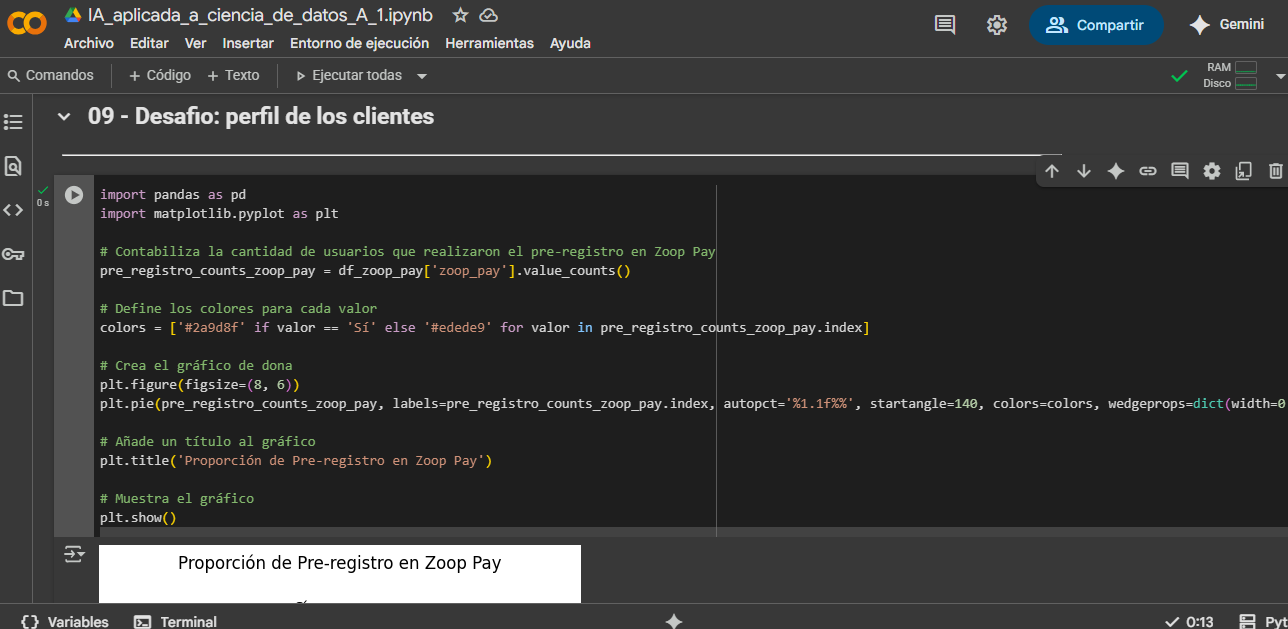This screenshot has height=629, width=1288.
Task: Open the Editar menu
Action: coord(149,43)
